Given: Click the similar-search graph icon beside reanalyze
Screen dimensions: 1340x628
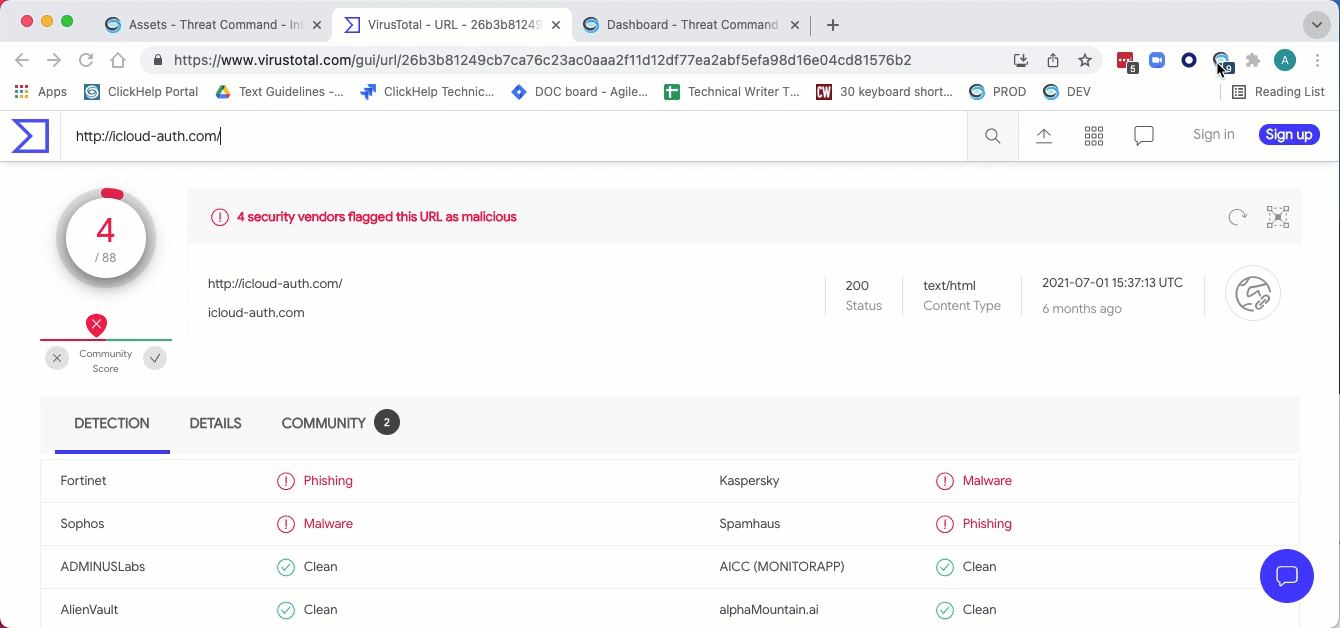Looking at the screenshot, I should (x=1278, y=217).
